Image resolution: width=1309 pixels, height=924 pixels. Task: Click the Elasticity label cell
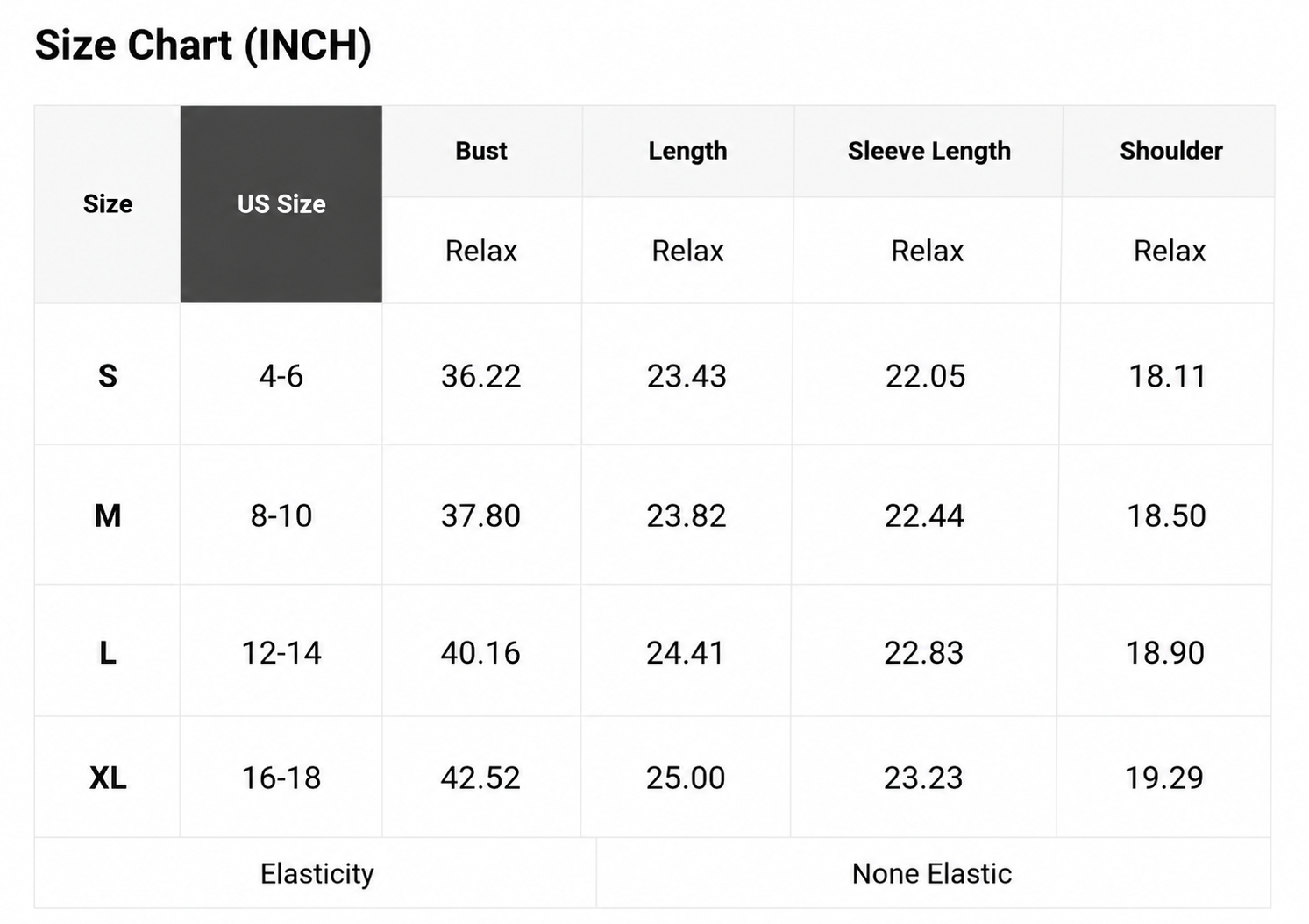click(x=317, y=873)
